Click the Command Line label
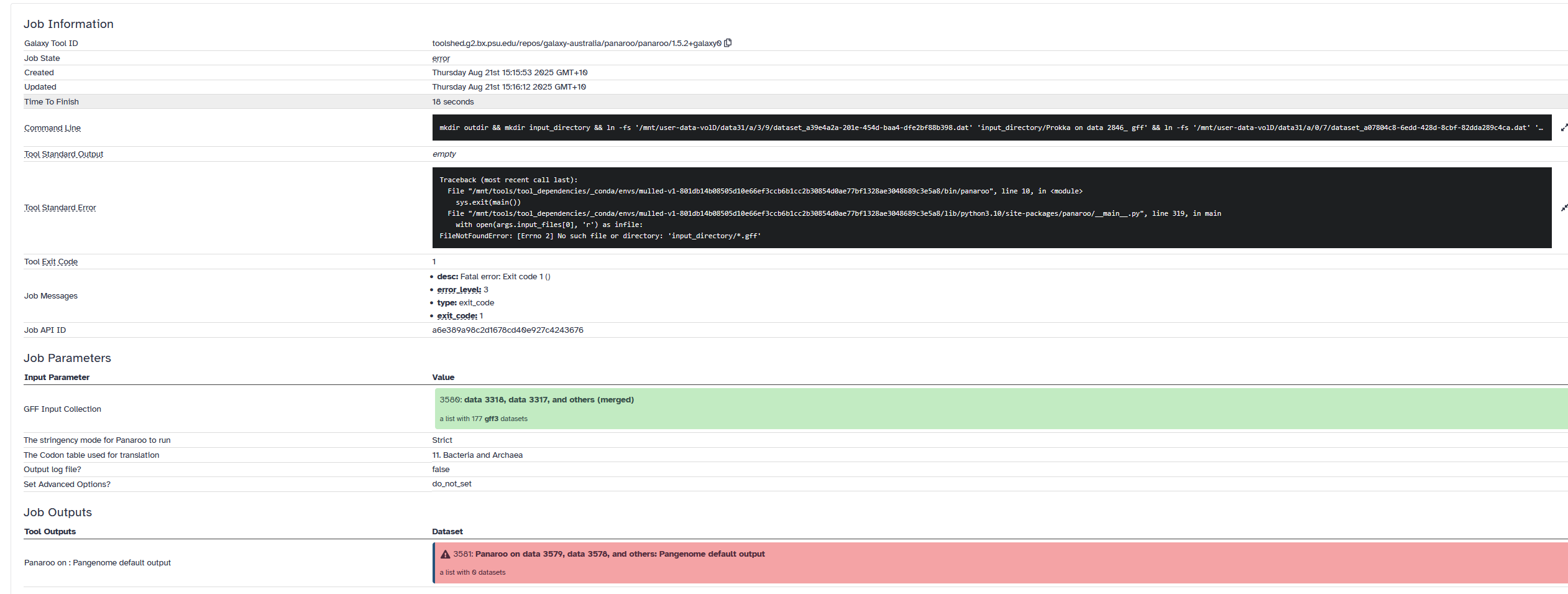 (52, 128)
